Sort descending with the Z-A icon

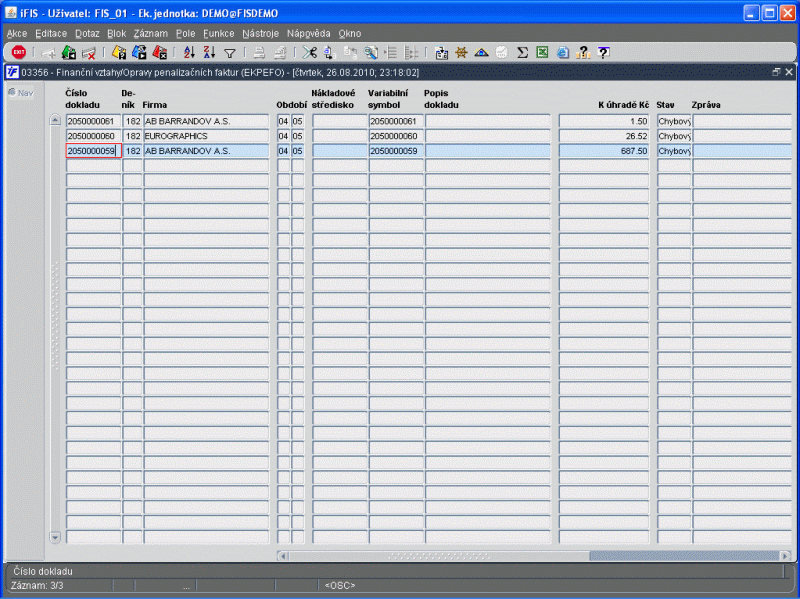click(x=209, y=52)
